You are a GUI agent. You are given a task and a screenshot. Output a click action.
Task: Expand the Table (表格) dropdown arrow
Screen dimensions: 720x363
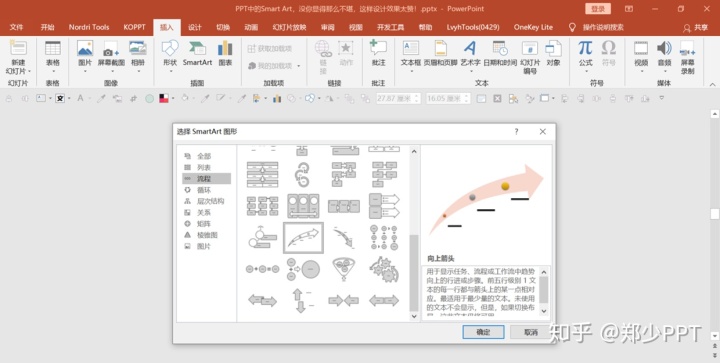53,71
